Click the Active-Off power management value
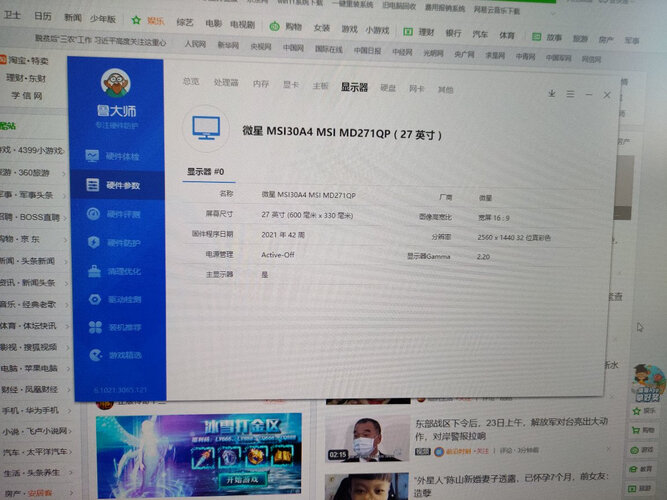The width and height of the screenshot is (667, 500). coord(278,254)
